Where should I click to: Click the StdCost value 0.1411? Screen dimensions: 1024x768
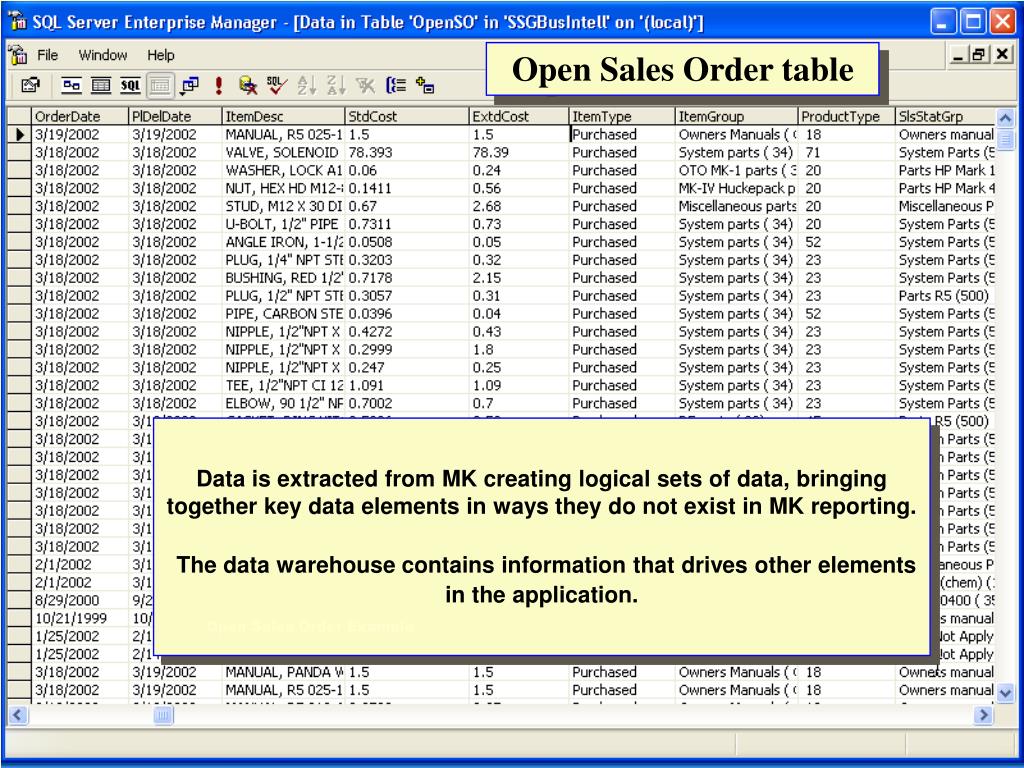[407, 188]
